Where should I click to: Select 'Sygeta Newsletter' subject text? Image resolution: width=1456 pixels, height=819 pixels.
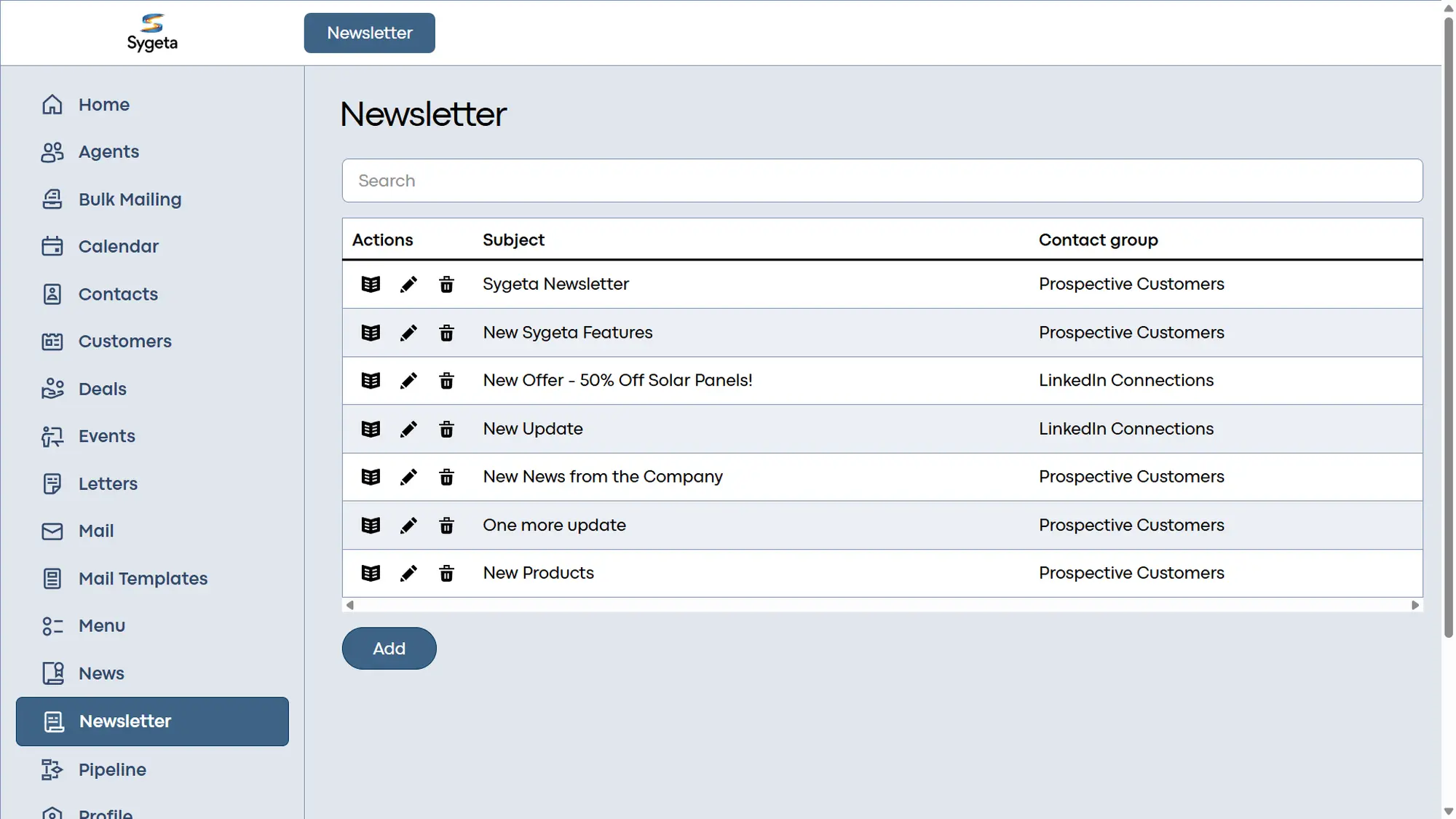[x=555, y=284]
